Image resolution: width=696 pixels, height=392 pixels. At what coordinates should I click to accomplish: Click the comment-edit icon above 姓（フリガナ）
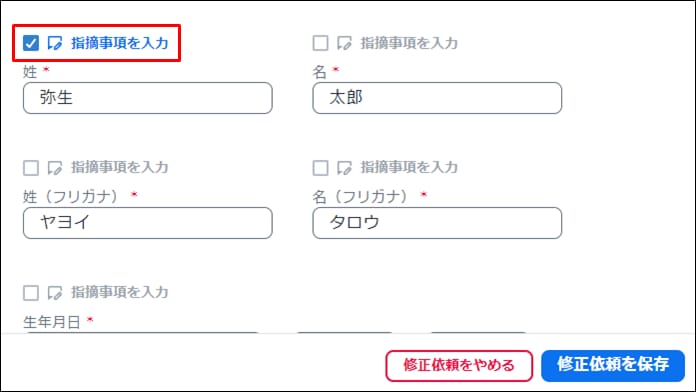coord(55,168)
